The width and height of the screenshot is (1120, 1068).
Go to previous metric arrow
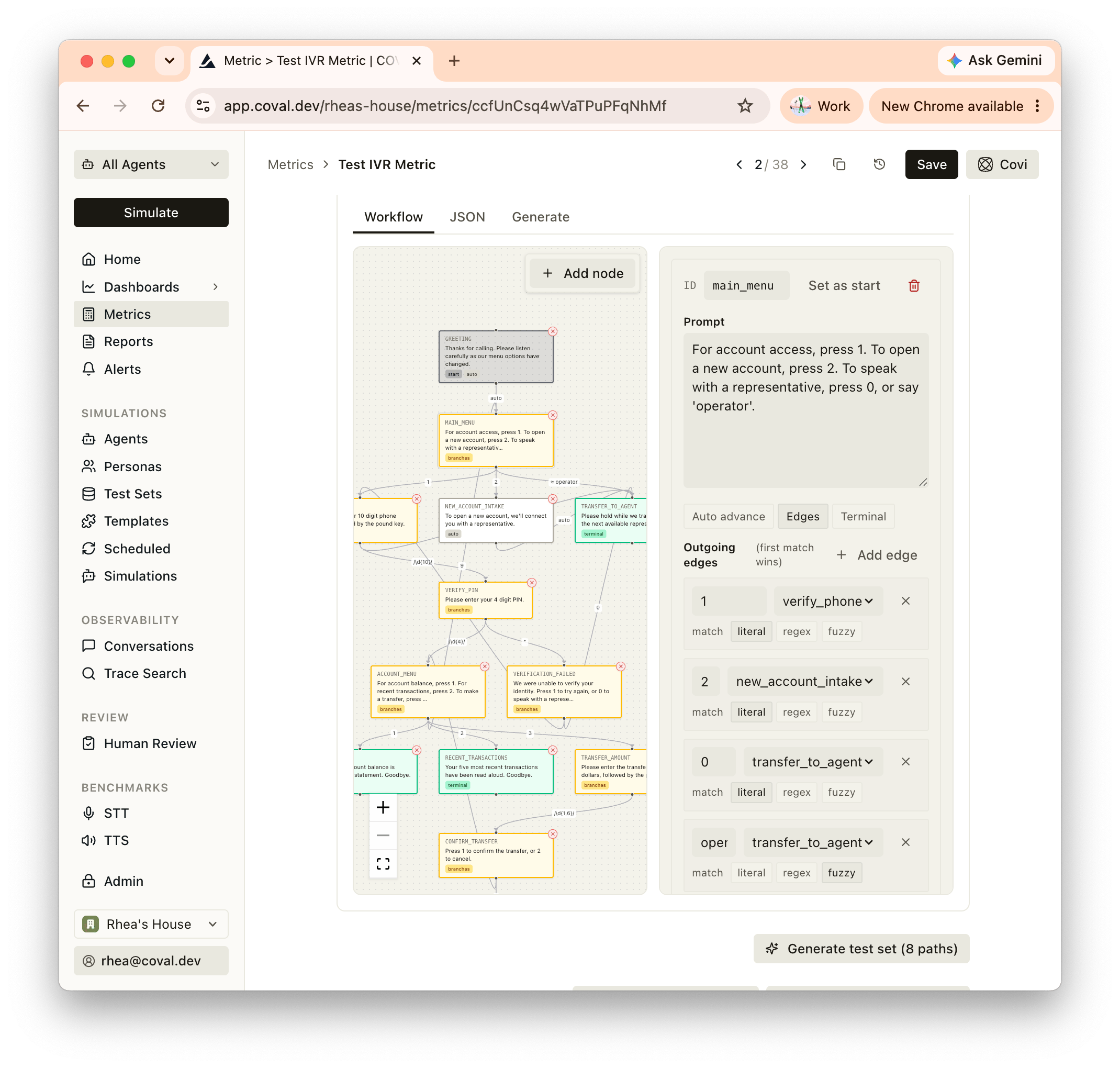740,164
